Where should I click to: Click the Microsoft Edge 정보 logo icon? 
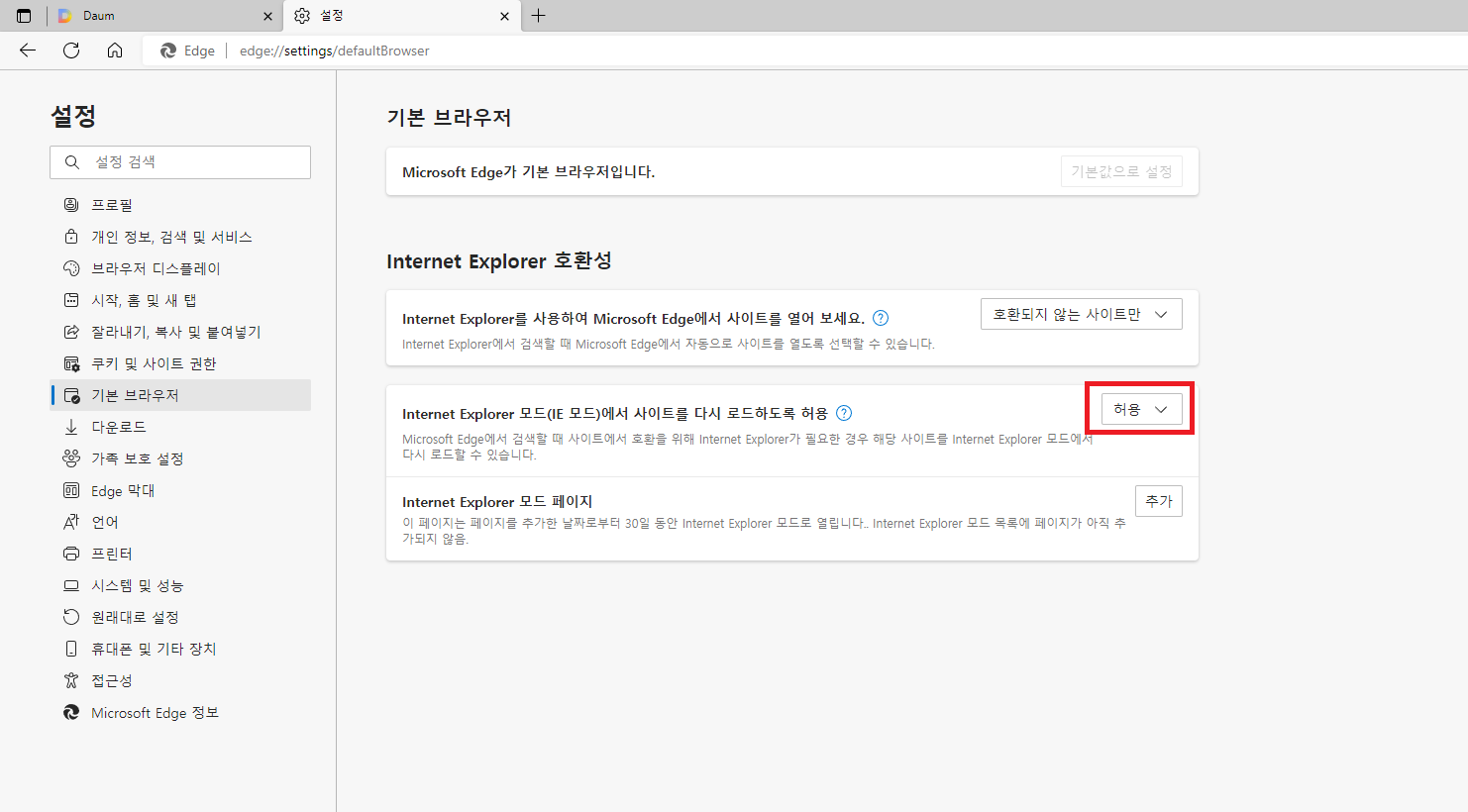tap(71, 712)
